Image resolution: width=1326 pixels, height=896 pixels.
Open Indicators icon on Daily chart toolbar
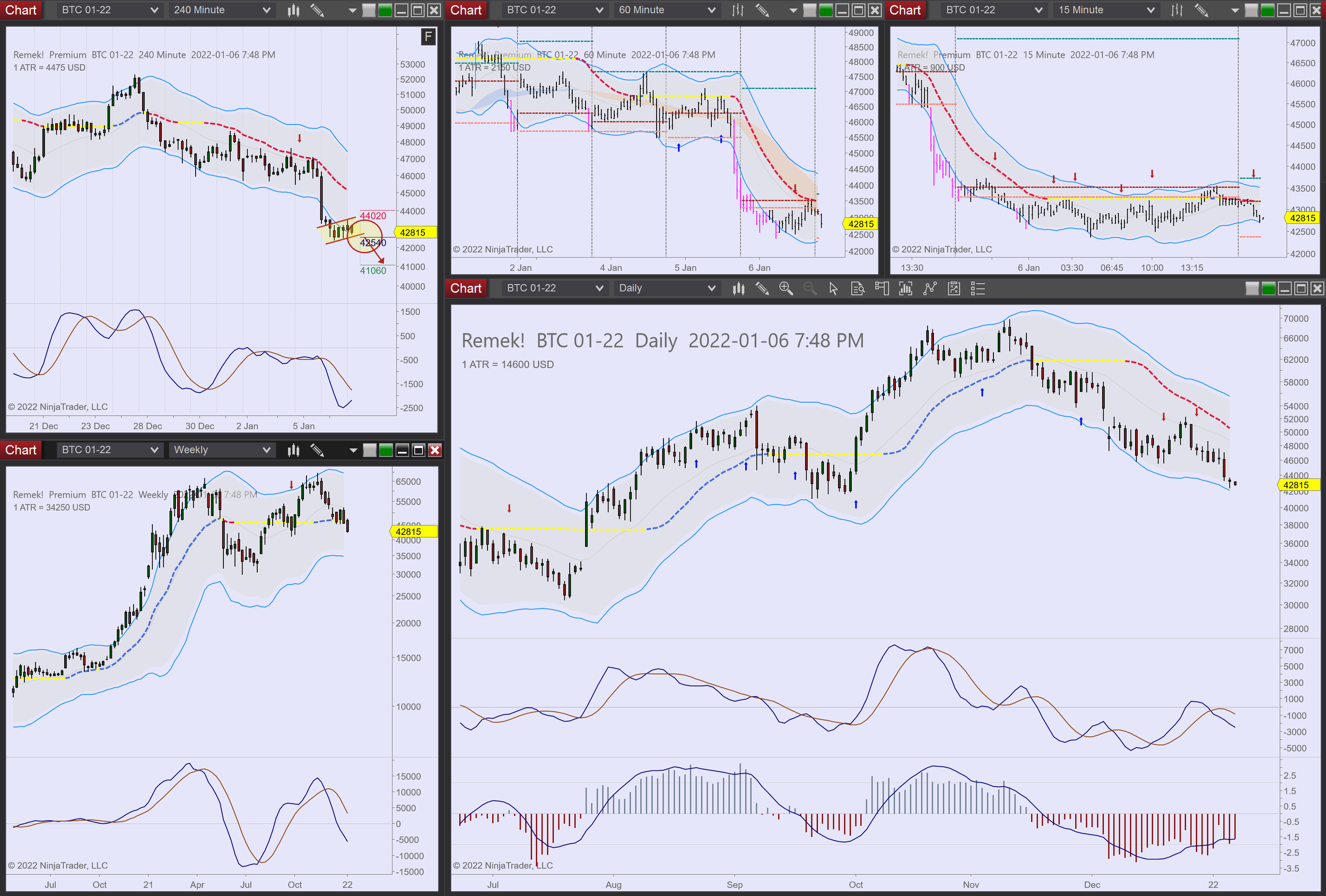tap(930, 288)
